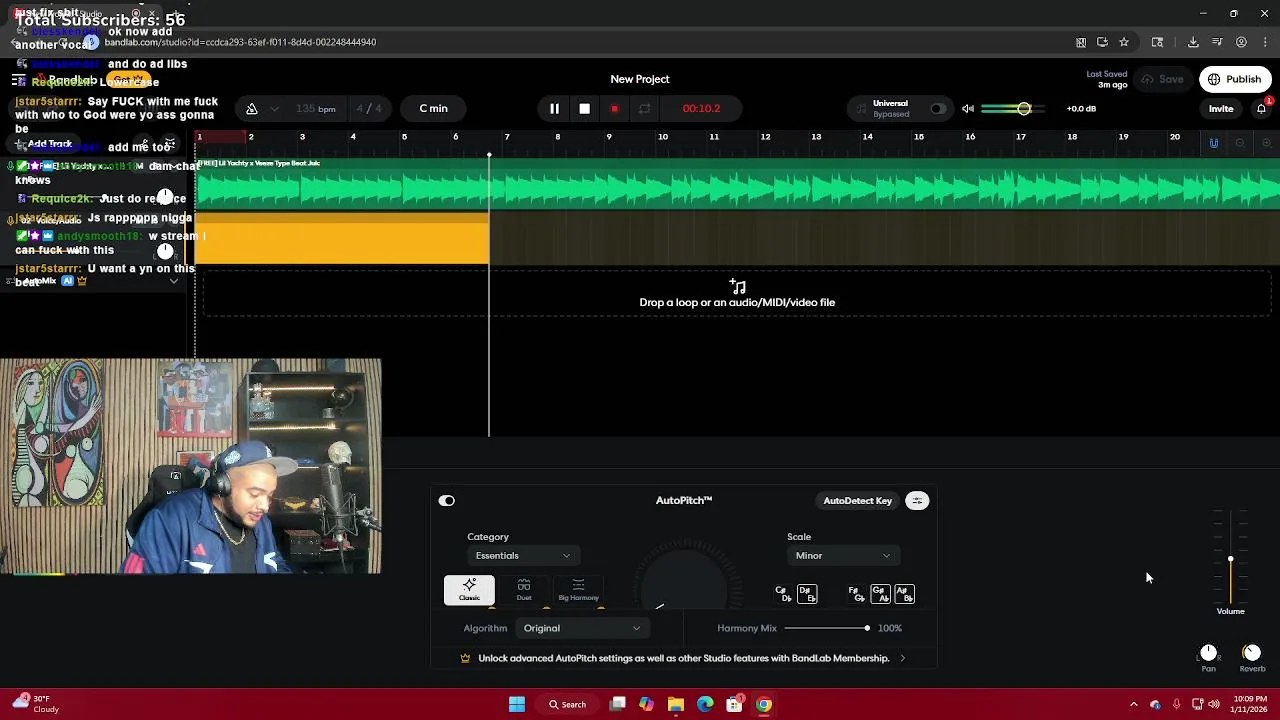The width and height of the screenshot is (1280, 720).
Task: Open the Microsoft Store taskbar icon
Action: pyautogui.click(x=734, y=704)
